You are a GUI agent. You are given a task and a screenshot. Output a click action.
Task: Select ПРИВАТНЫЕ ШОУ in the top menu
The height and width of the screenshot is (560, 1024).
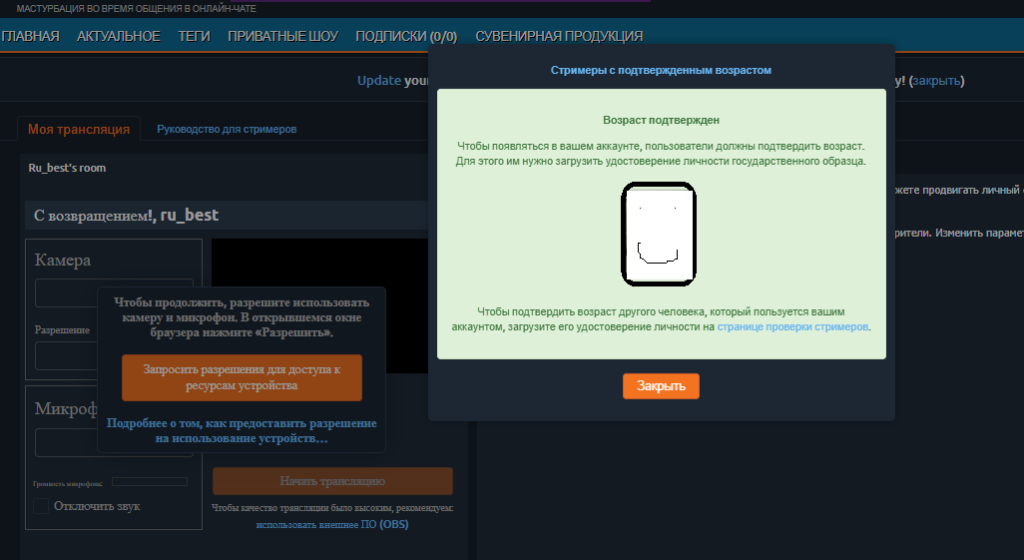(284, 36)
